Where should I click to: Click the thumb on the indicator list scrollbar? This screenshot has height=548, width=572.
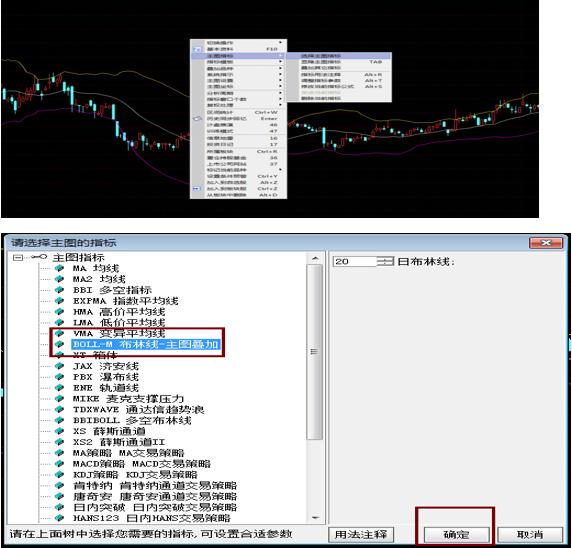click(315, 352)
